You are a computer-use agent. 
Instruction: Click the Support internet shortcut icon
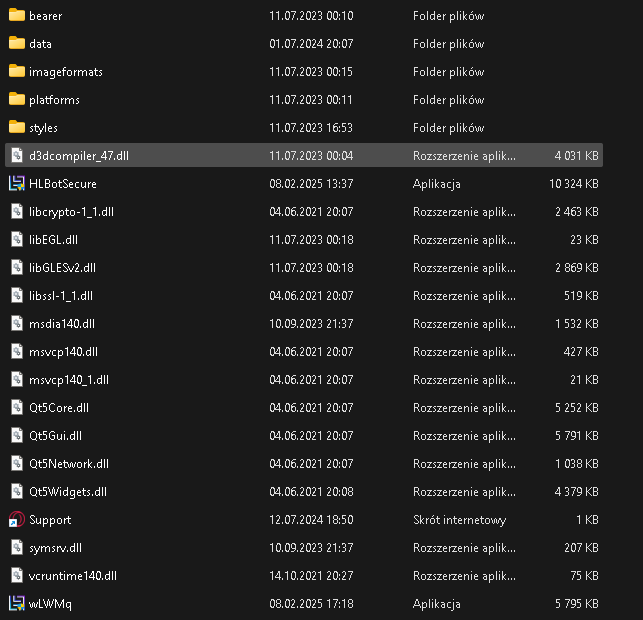pyautogui.click(x=16, y=520)
